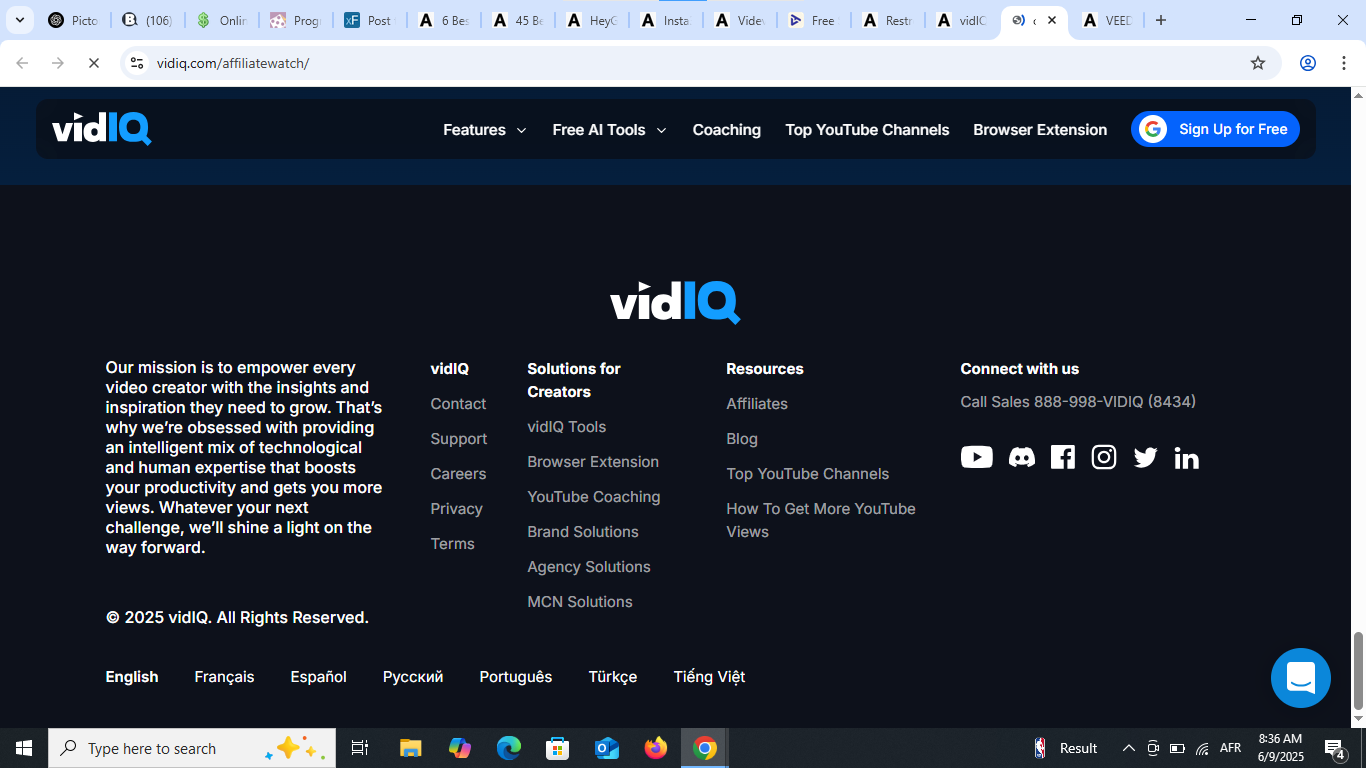Switch to the VEED tab
Image resolution: width=1366 pixels, height=768 pixels.
tap(1107, 20)
